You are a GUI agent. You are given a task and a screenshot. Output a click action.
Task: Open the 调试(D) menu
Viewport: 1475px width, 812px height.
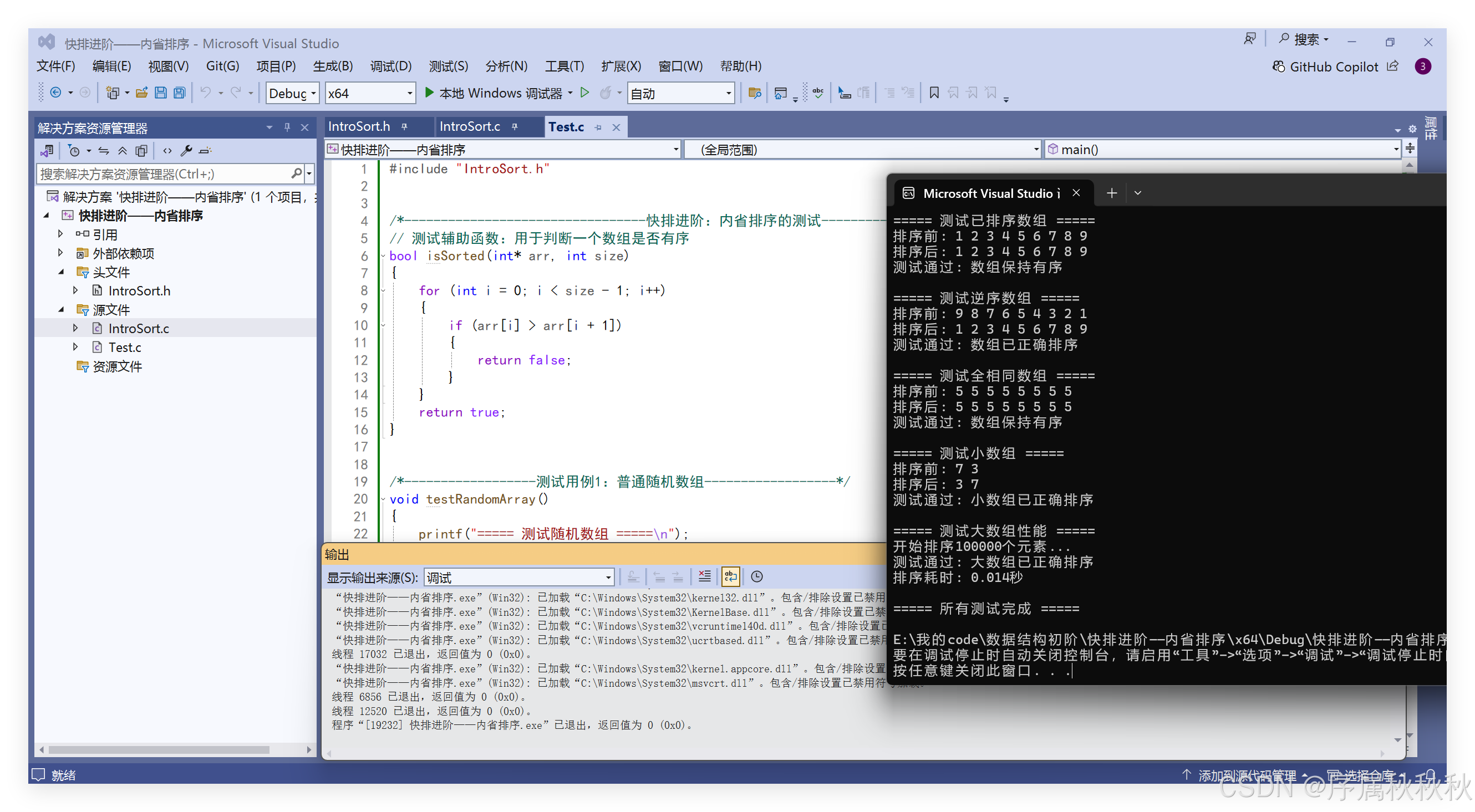coord(390,67)
